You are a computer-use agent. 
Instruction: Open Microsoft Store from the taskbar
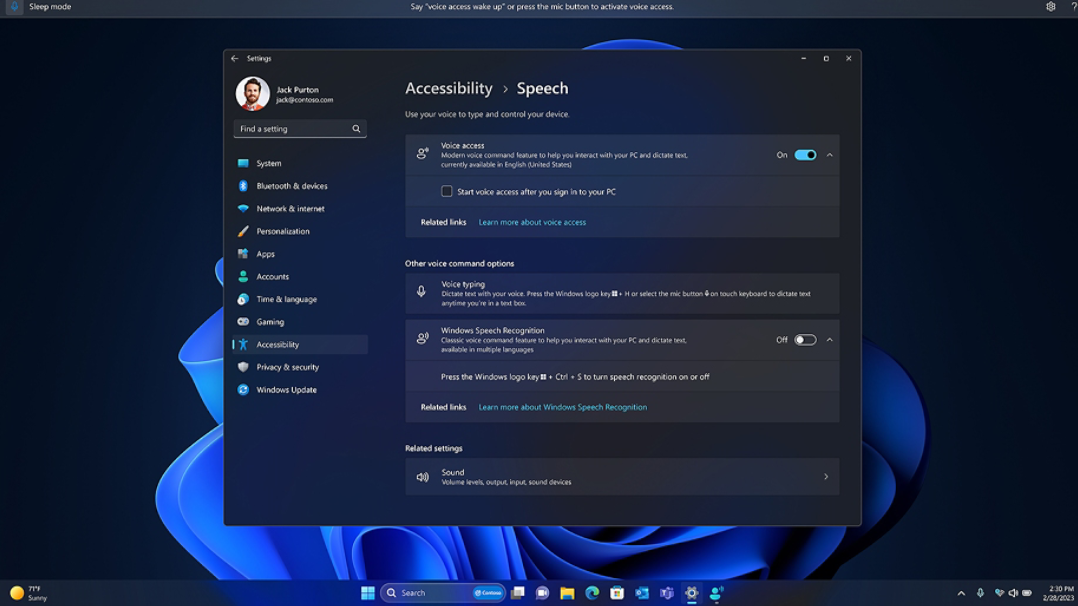(617, 593)
